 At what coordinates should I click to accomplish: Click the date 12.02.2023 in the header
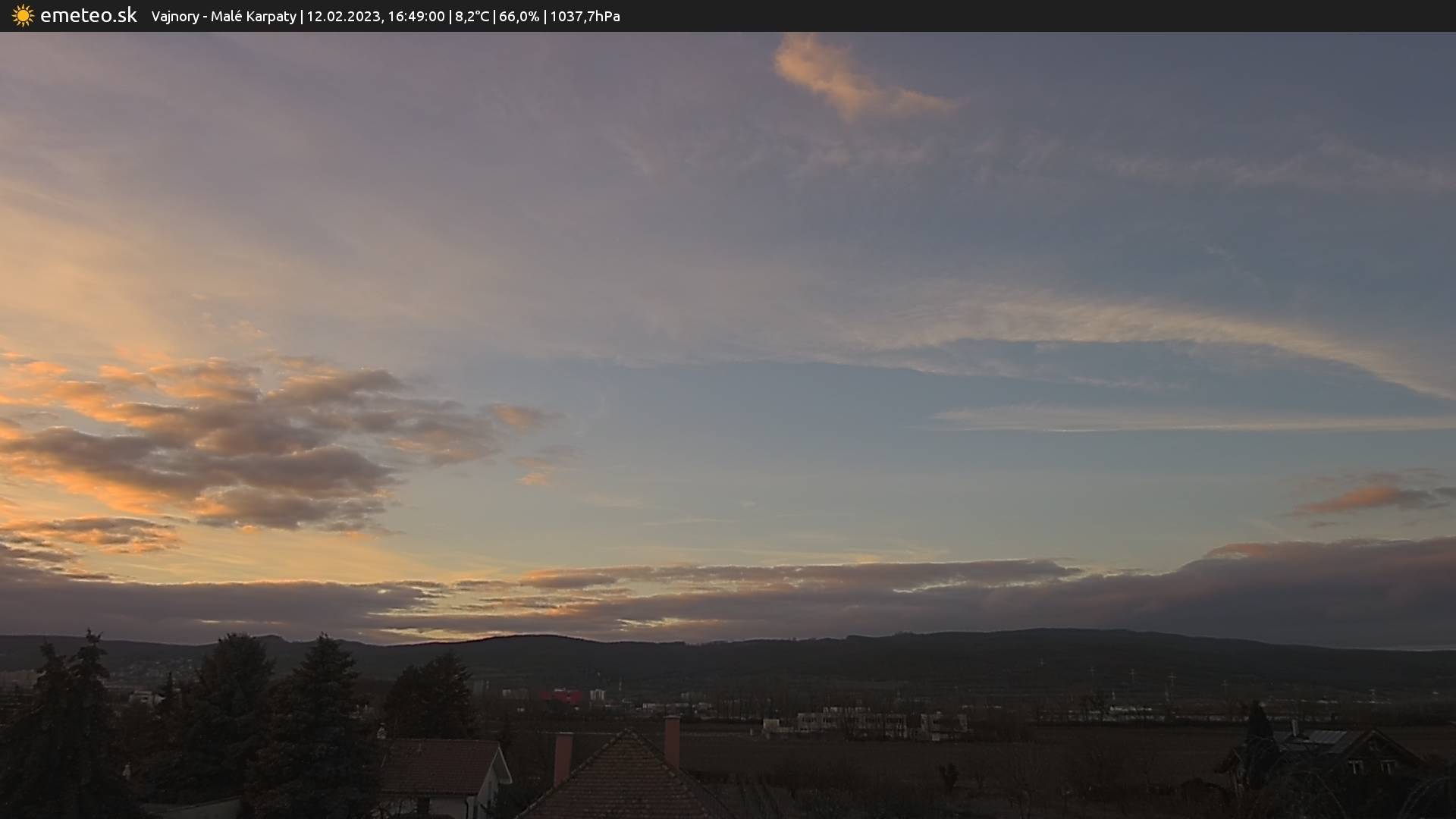(343, 16)
